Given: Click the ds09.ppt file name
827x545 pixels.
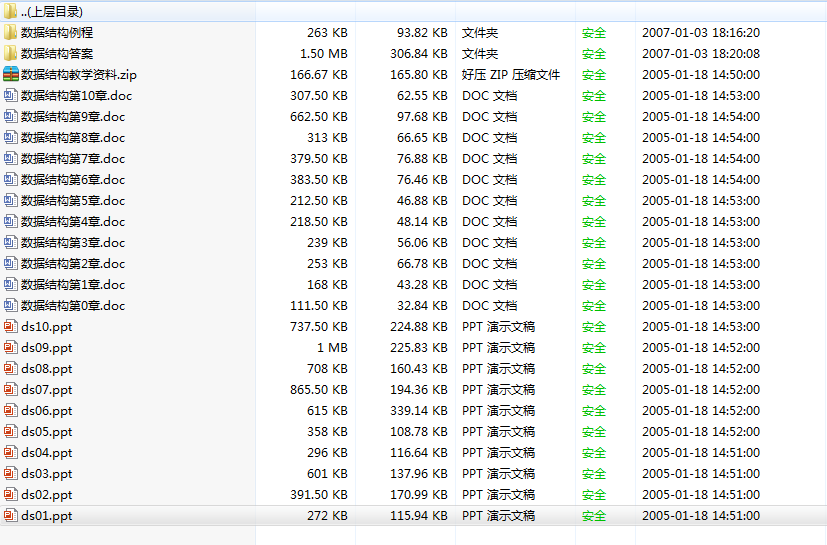Looking at the screenshot, I should coord(47,348).
